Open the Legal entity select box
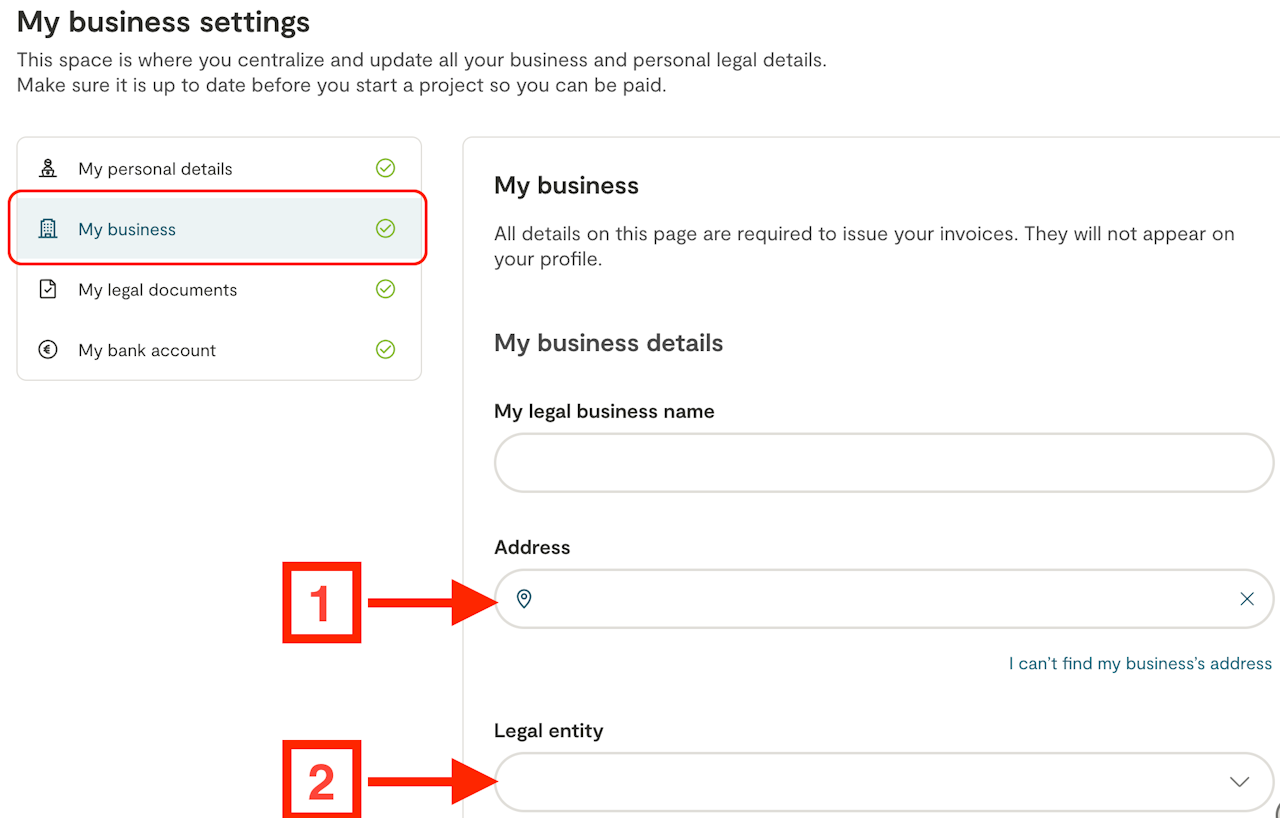Viewport: 1280px width, 818px height. click(x=860, y=782)
